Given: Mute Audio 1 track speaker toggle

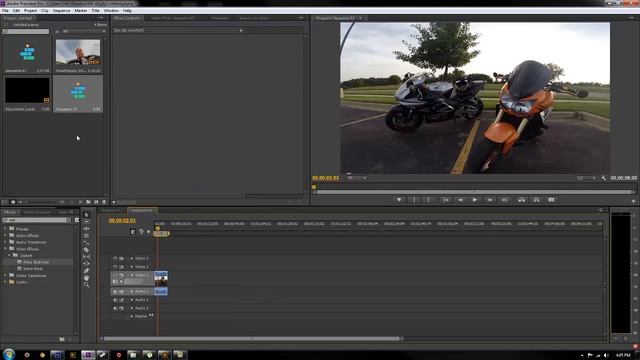Looking at the screenshot, I should tap(115, 291).
